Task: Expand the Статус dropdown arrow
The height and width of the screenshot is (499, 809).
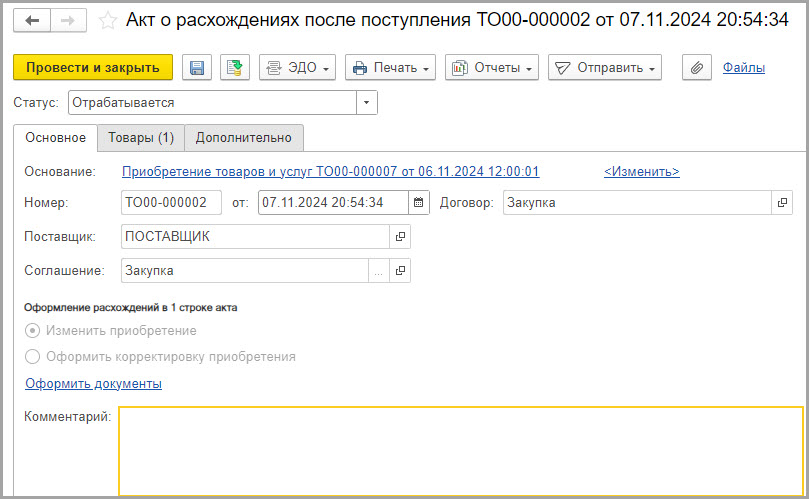Action: pyautogui.click(x=366, y=102)
